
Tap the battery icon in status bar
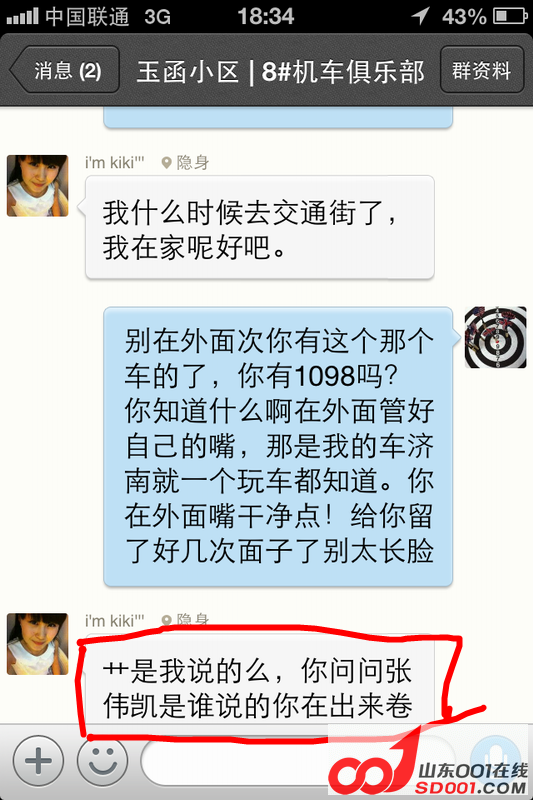point(510,16)
